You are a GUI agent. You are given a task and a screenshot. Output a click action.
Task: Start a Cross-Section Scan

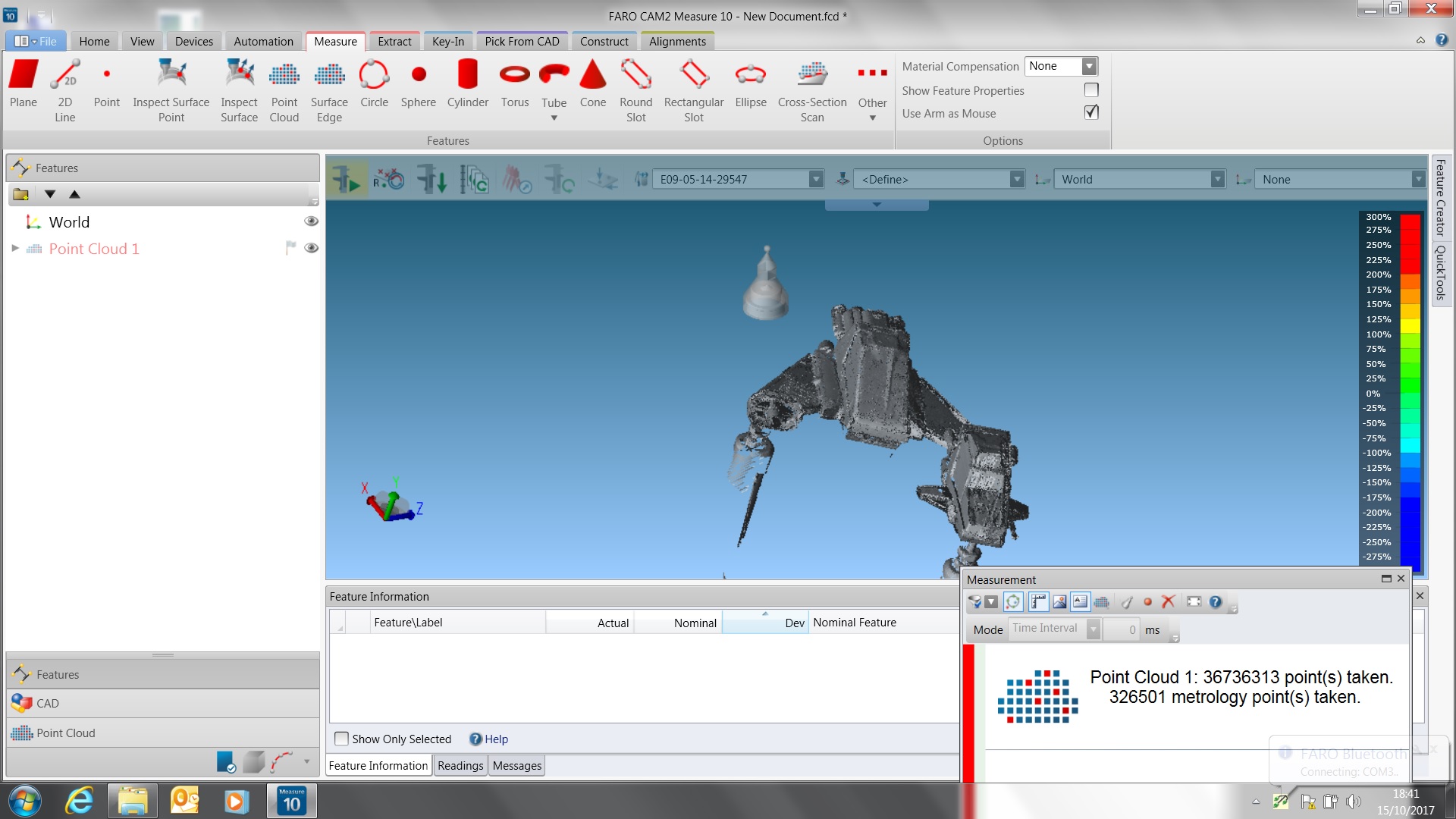(x=812, y=90)
